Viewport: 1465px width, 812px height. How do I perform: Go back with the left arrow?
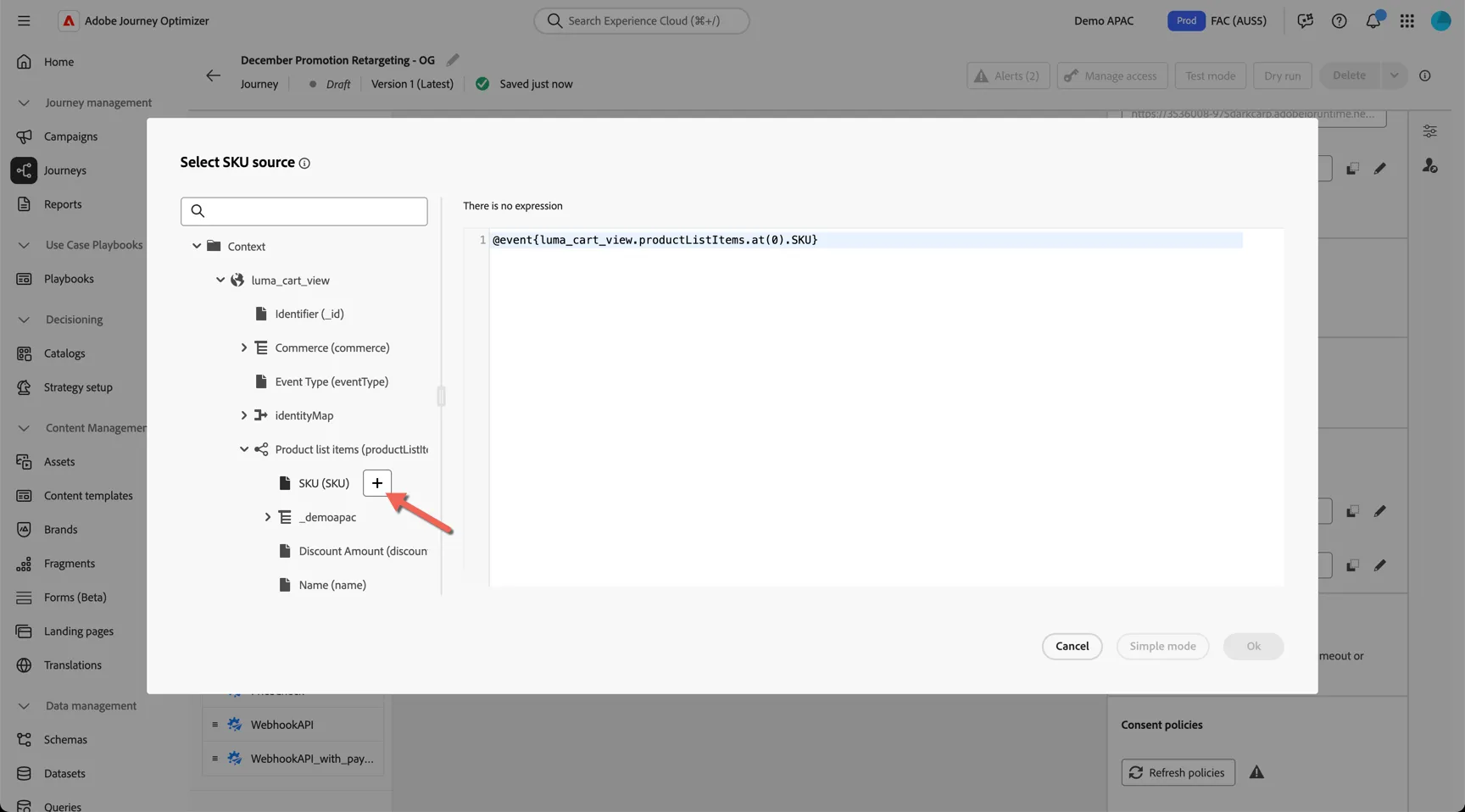tap(213, 75)
